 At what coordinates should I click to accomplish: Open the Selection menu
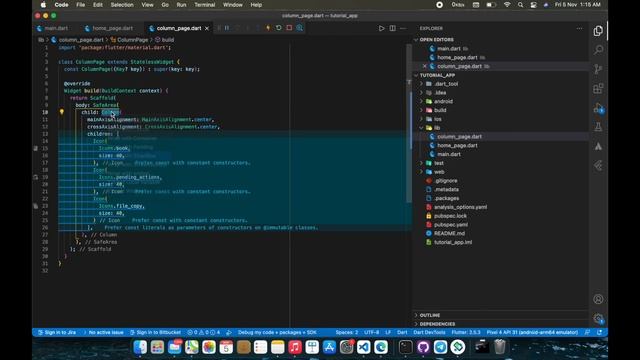tap(122, 5)
